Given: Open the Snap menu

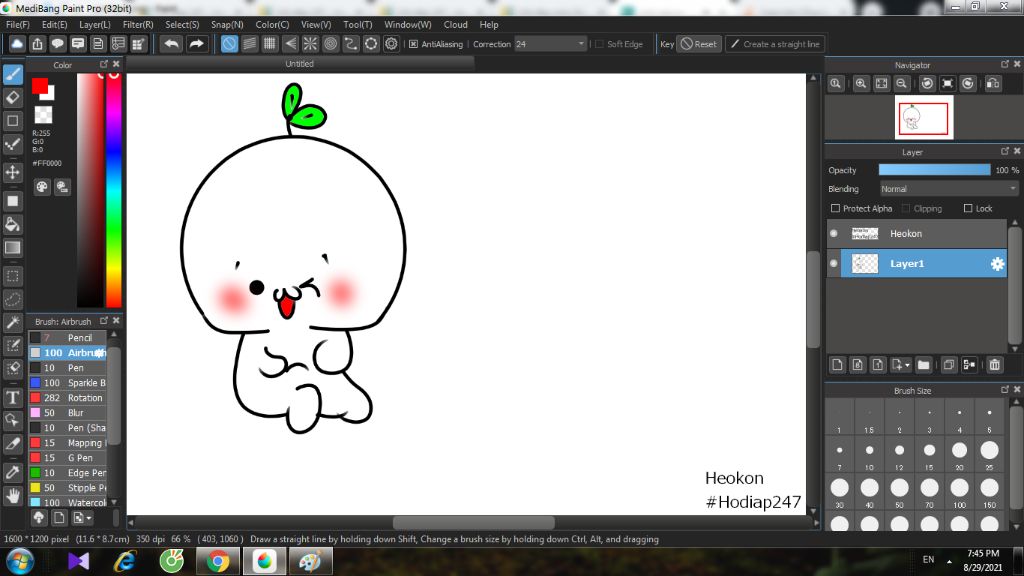Looking at the screenshot, I should (x=227, y=24).
